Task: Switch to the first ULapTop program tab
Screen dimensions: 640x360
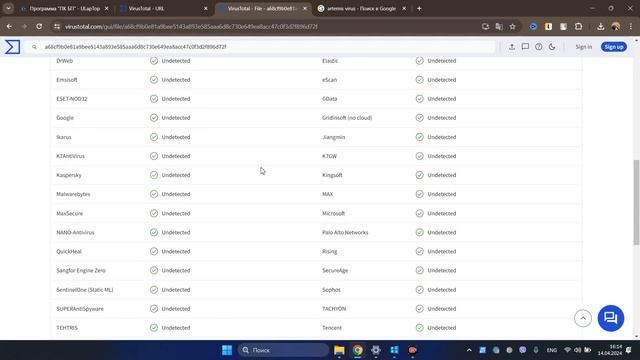Action: point(64,8)
